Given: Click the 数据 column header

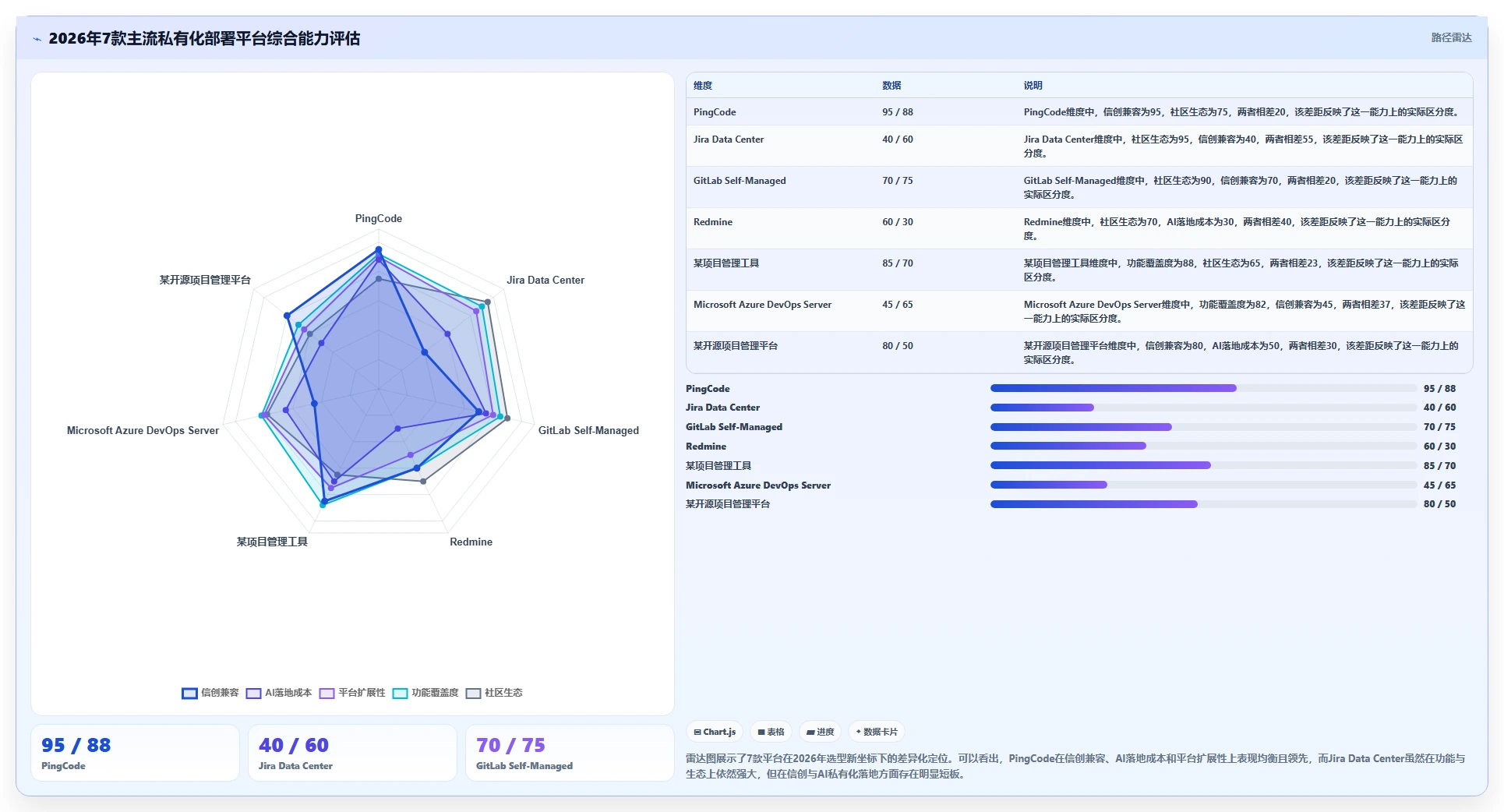Looking at the screenshot, I should [x=891, y=86].
